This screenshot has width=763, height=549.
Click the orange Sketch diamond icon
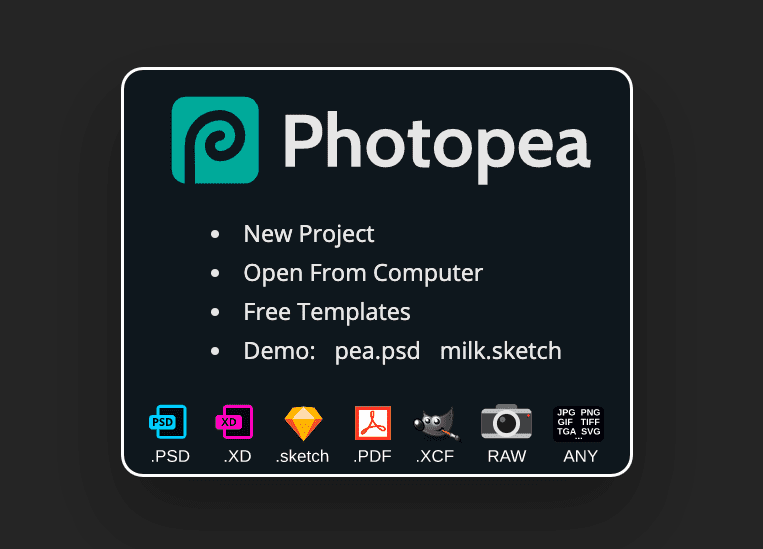(x=303, y=423)
